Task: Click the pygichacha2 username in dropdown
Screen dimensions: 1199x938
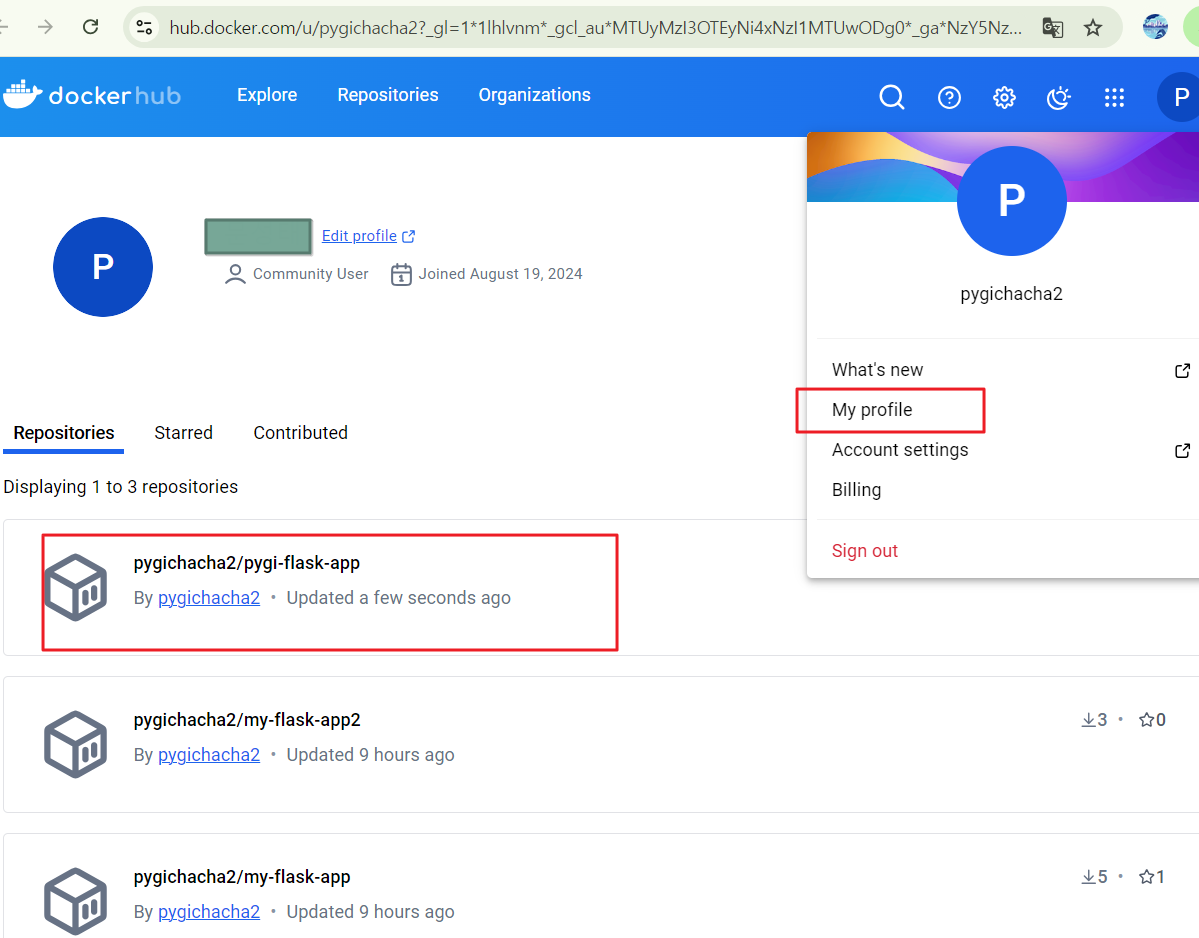Action: point(1012,294)
